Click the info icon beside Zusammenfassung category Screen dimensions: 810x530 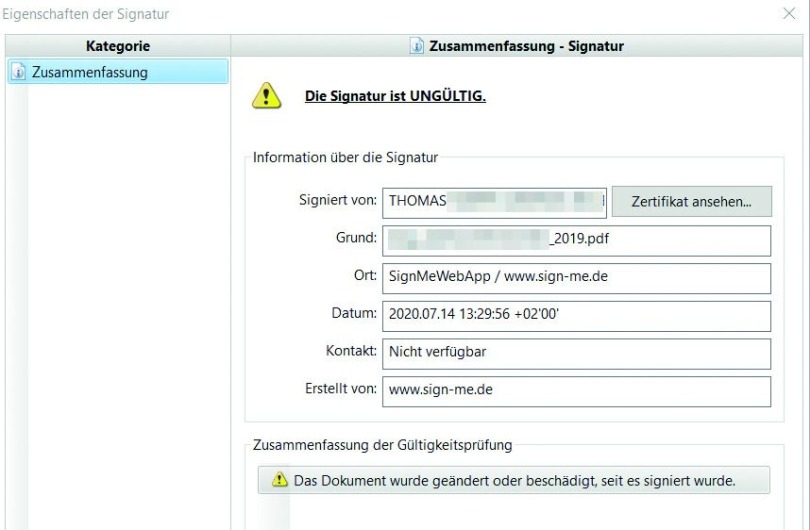(19, 72)
